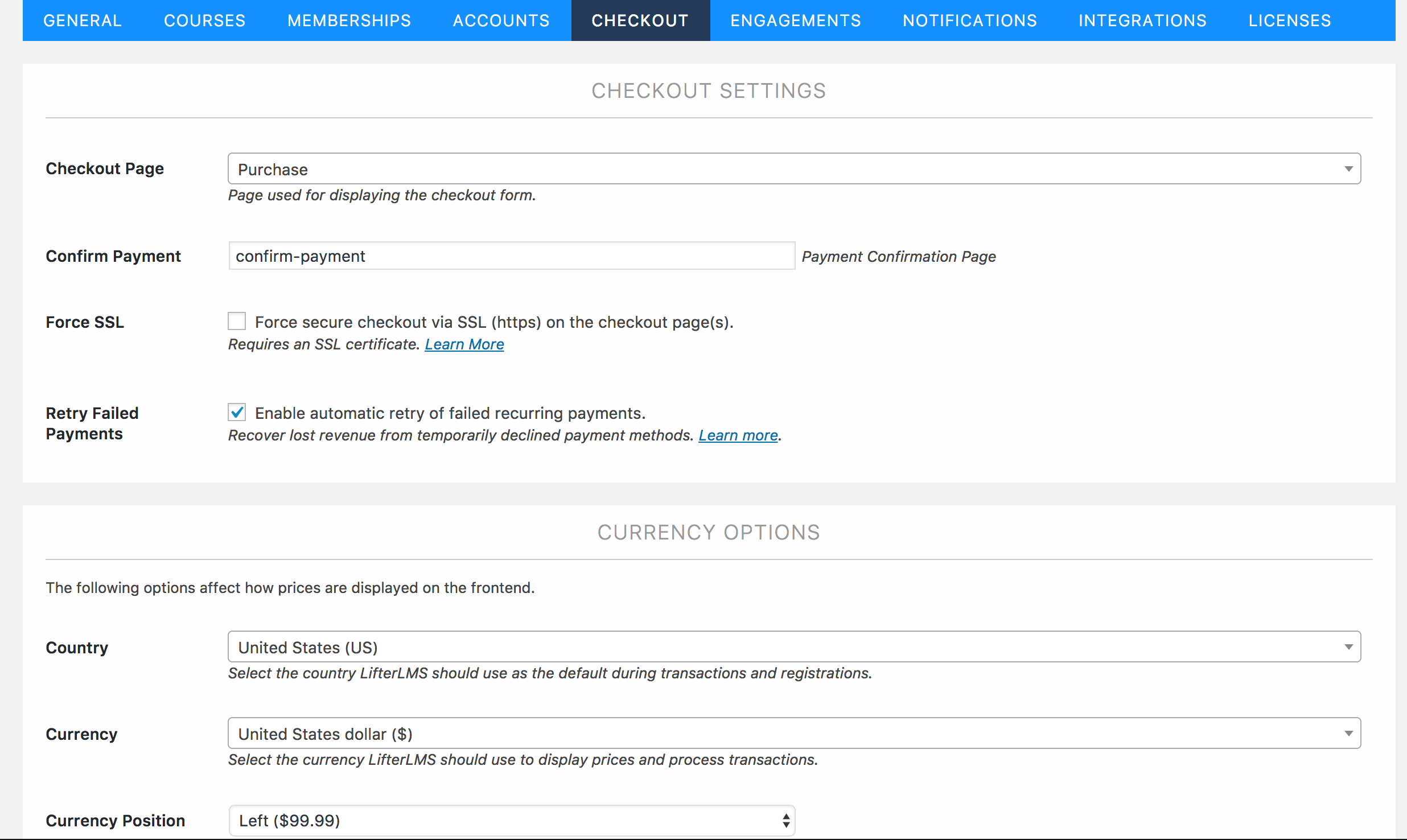Click the Currency Position stepper arrows
The width and height of the screenshot is (1407, 840).
[x=785, y=820]
